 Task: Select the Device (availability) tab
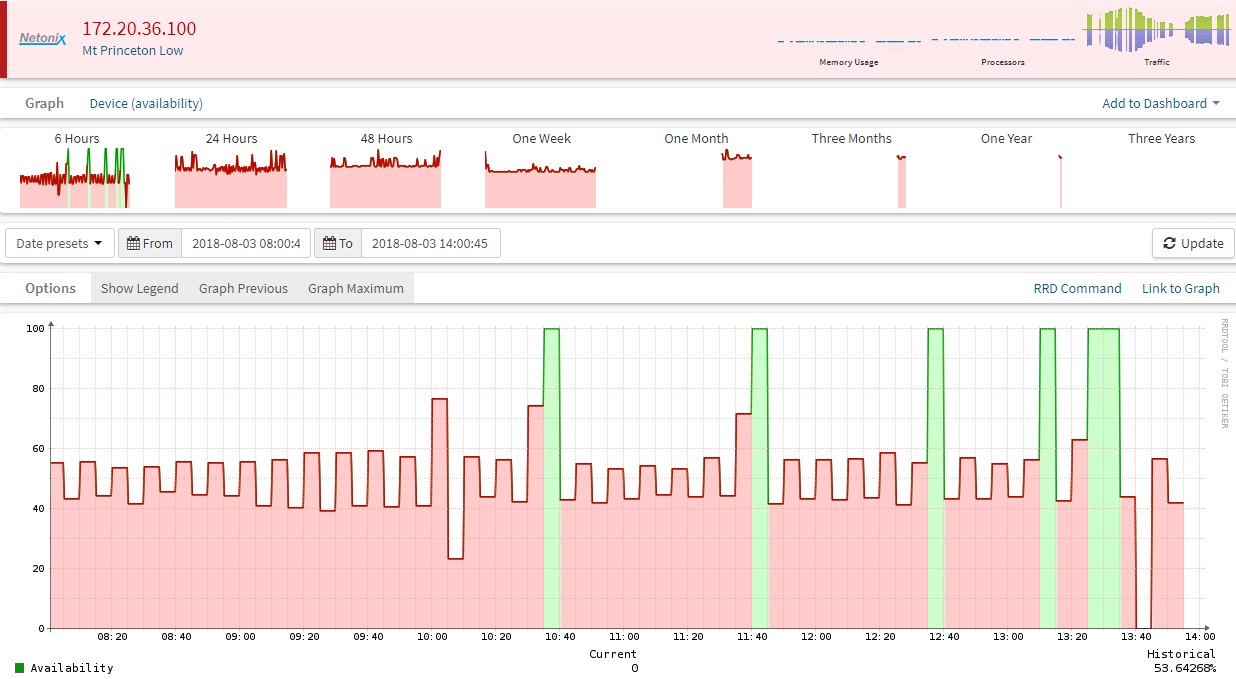(x=146, y=103)
